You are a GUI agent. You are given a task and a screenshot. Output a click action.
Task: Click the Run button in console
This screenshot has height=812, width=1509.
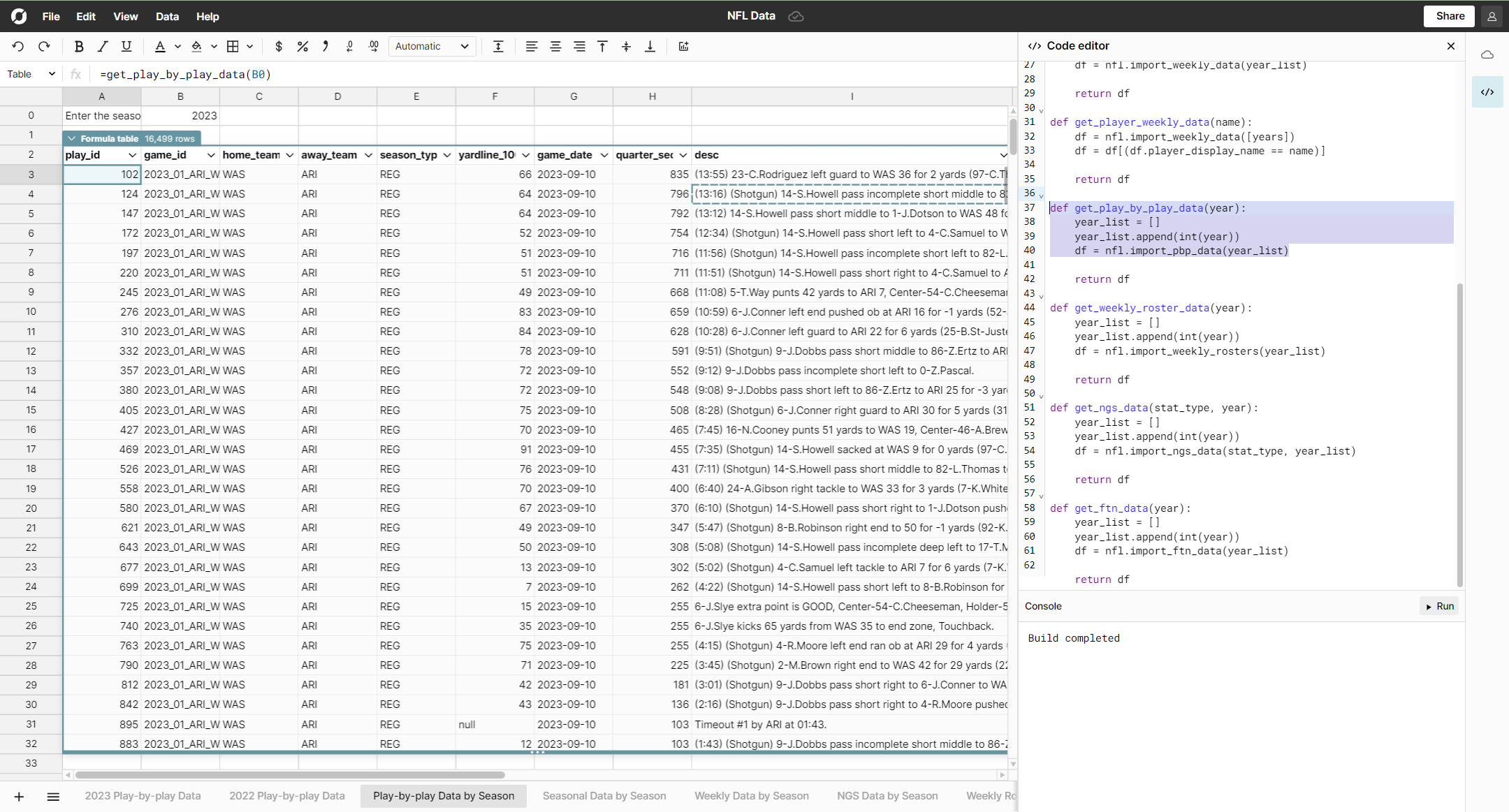[1440, 606]
